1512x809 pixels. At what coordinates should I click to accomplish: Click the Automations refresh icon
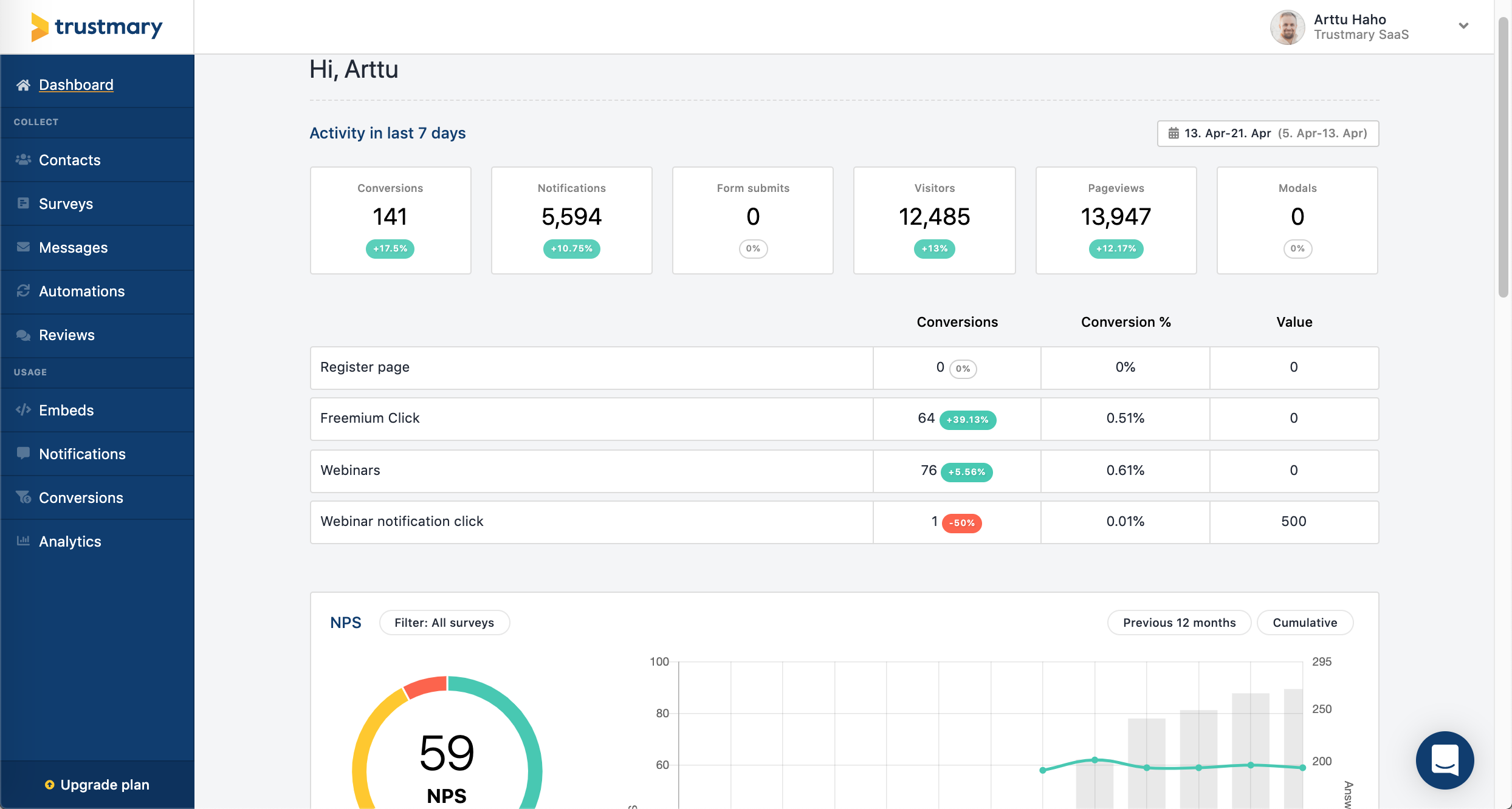[23, 291]
